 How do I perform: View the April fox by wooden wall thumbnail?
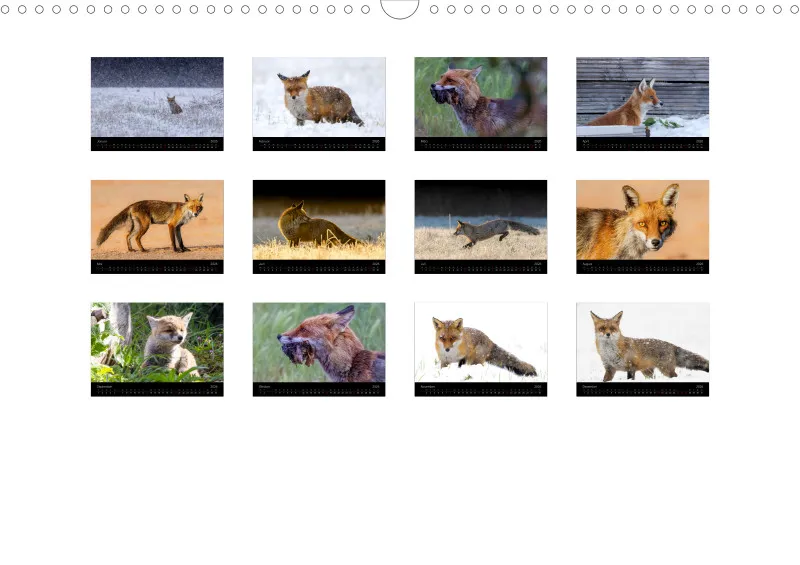[642, 104]
